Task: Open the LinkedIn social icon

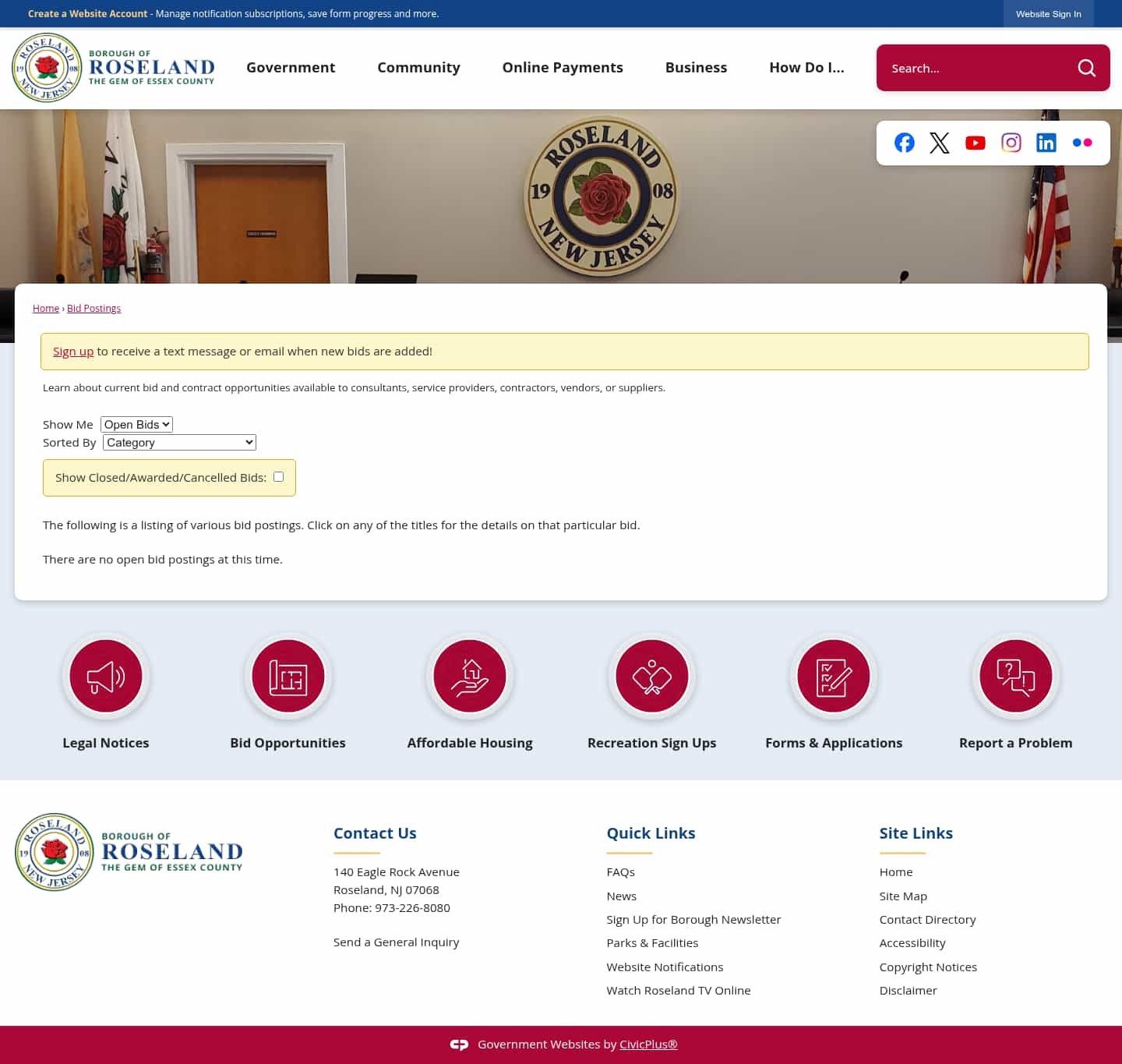Action: tap(1046, 143)
